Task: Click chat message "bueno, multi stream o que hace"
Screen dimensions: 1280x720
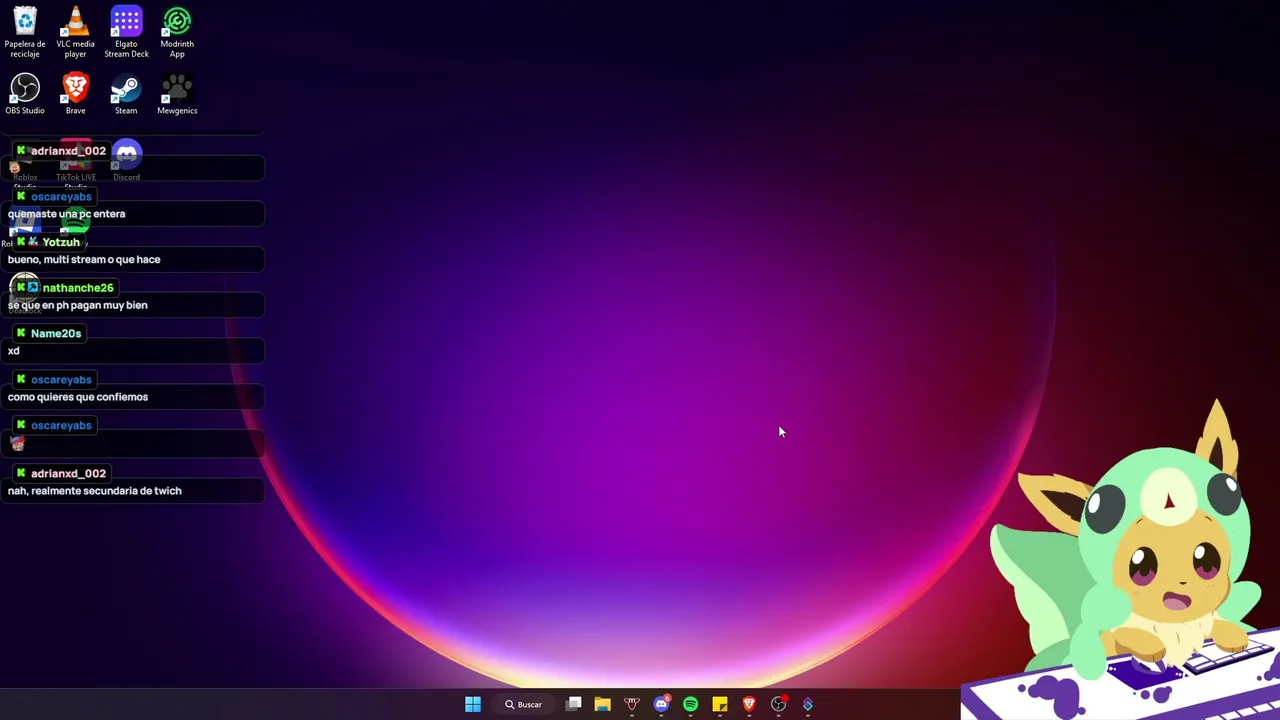Action: 84,260
